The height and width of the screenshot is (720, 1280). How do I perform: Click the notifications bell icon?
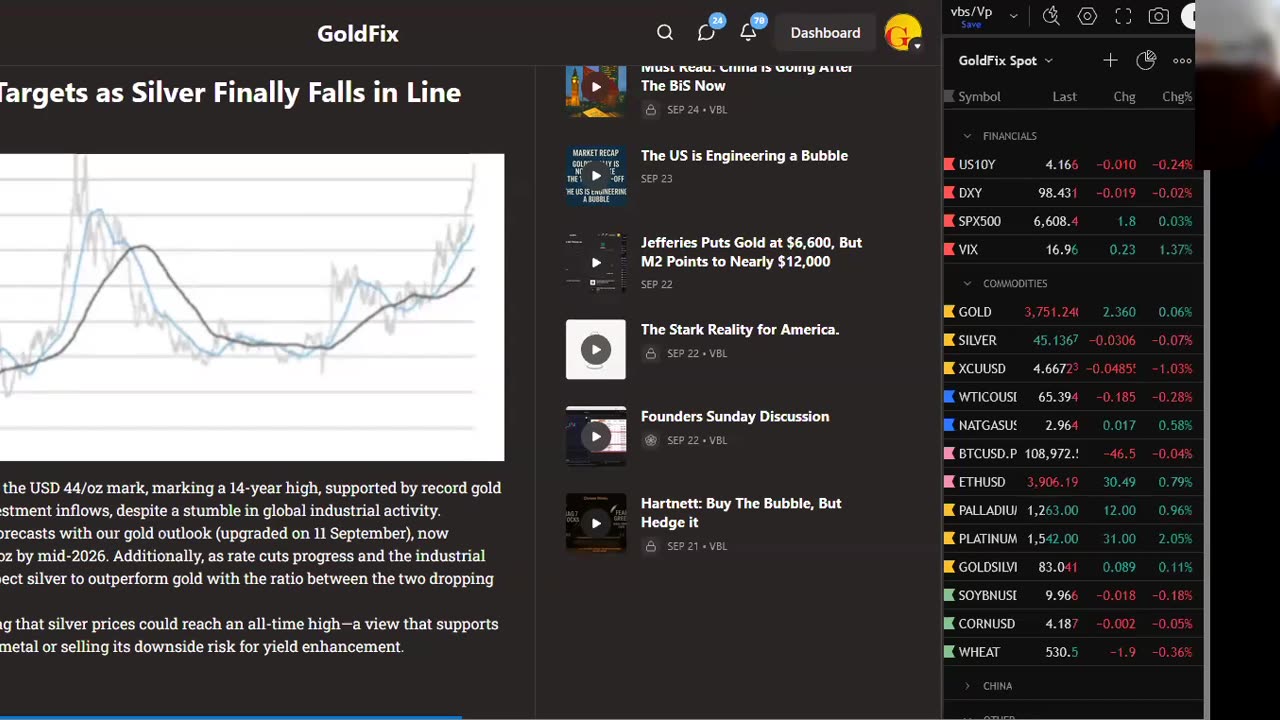tap(748, 33)
